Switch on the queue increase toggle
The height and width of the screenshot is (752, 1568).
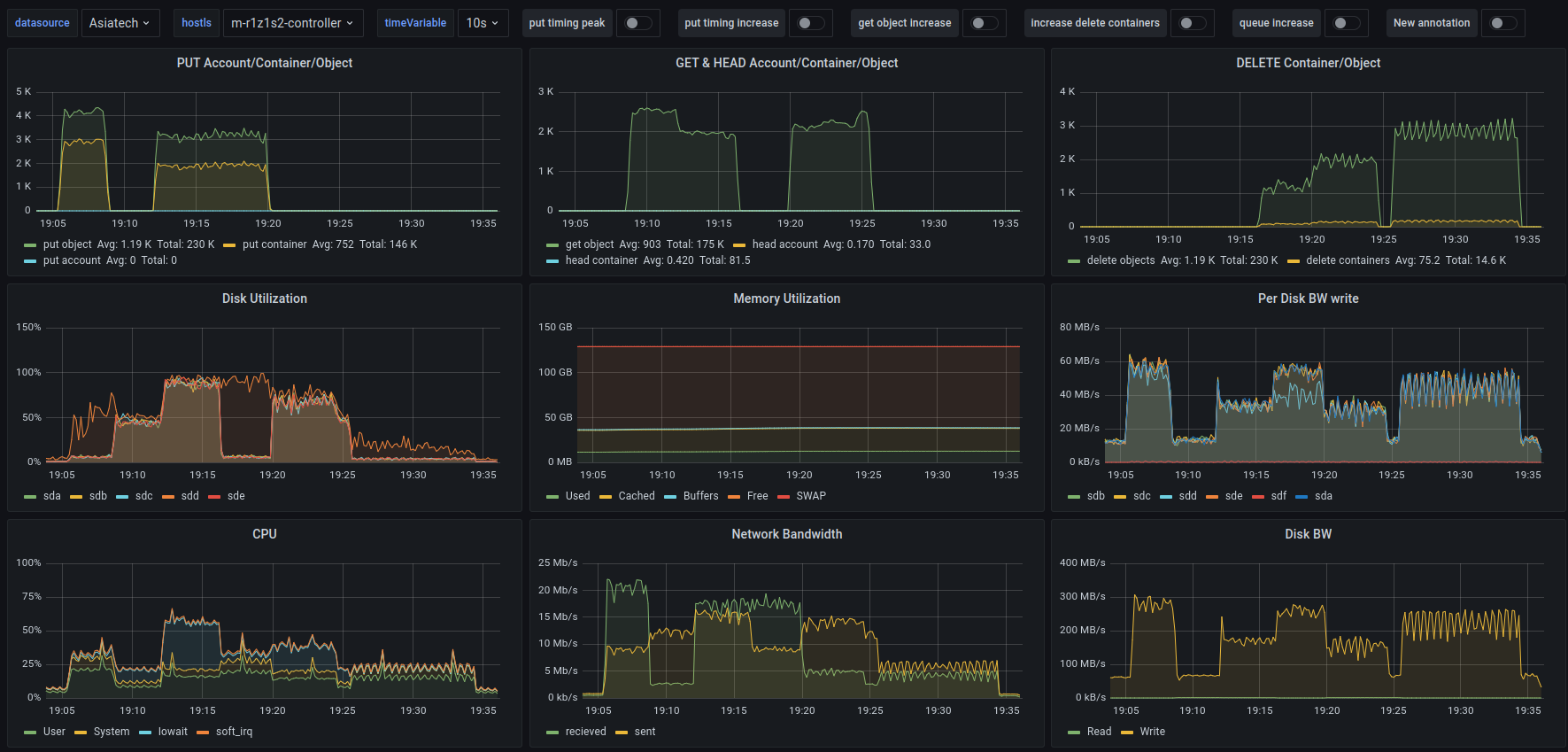click(1346, 23)
